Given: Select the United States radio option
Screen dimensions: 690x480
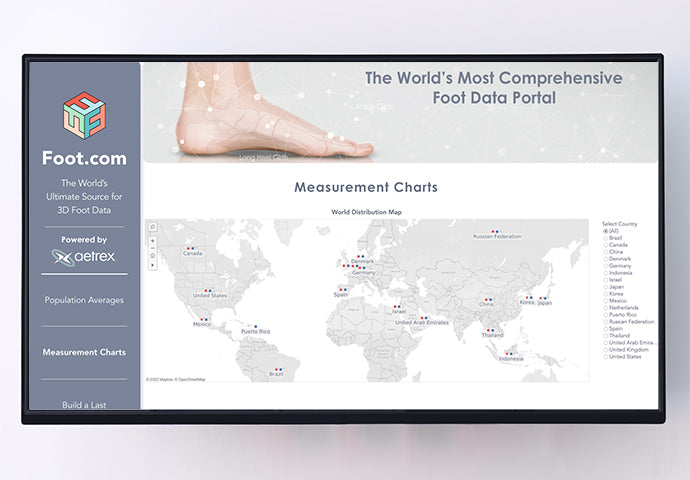Looking at the screenshot, I should 605,356.
